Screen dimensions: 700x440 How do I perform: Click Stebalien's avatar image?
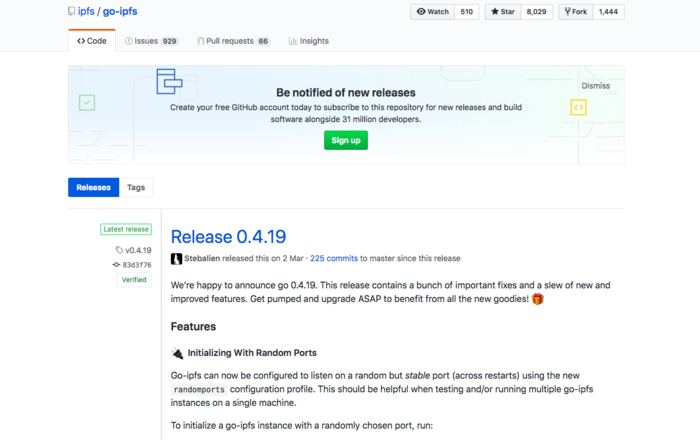pos(176,259)
